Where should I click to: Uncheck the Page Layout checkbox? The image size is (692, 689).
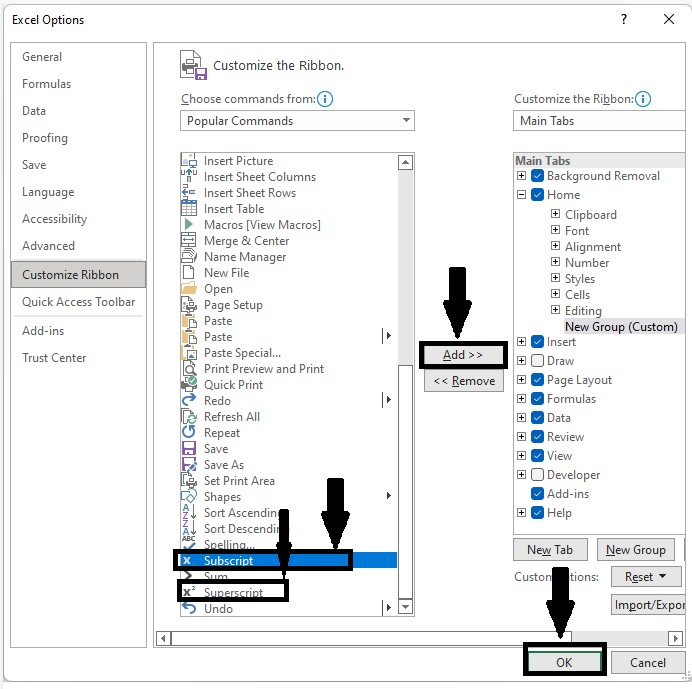click(x=537, y=380)
